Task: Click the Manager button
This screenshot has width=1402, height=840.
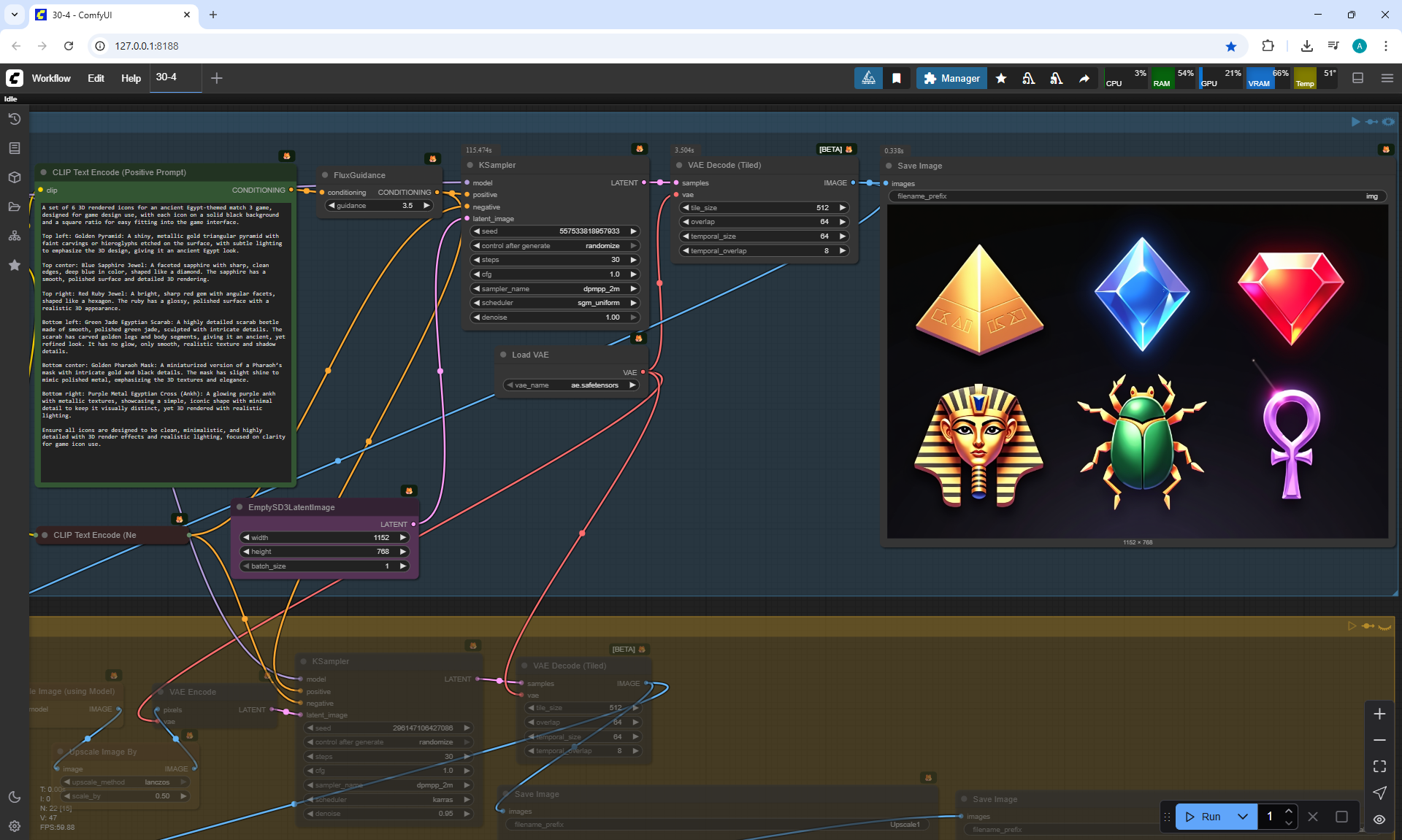Action: [x=951, y=78]
